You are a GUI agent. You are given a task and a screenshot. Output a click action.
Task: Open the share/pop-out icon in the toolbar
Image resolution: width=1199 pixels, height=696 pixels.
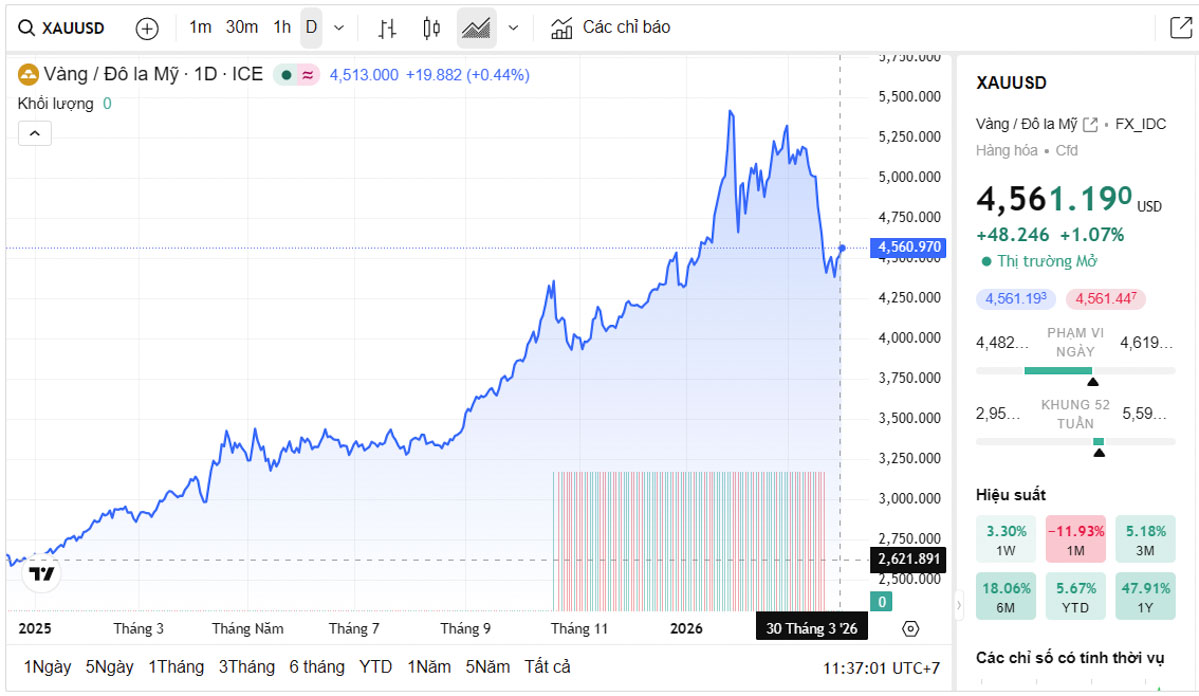click(1180, 28)
